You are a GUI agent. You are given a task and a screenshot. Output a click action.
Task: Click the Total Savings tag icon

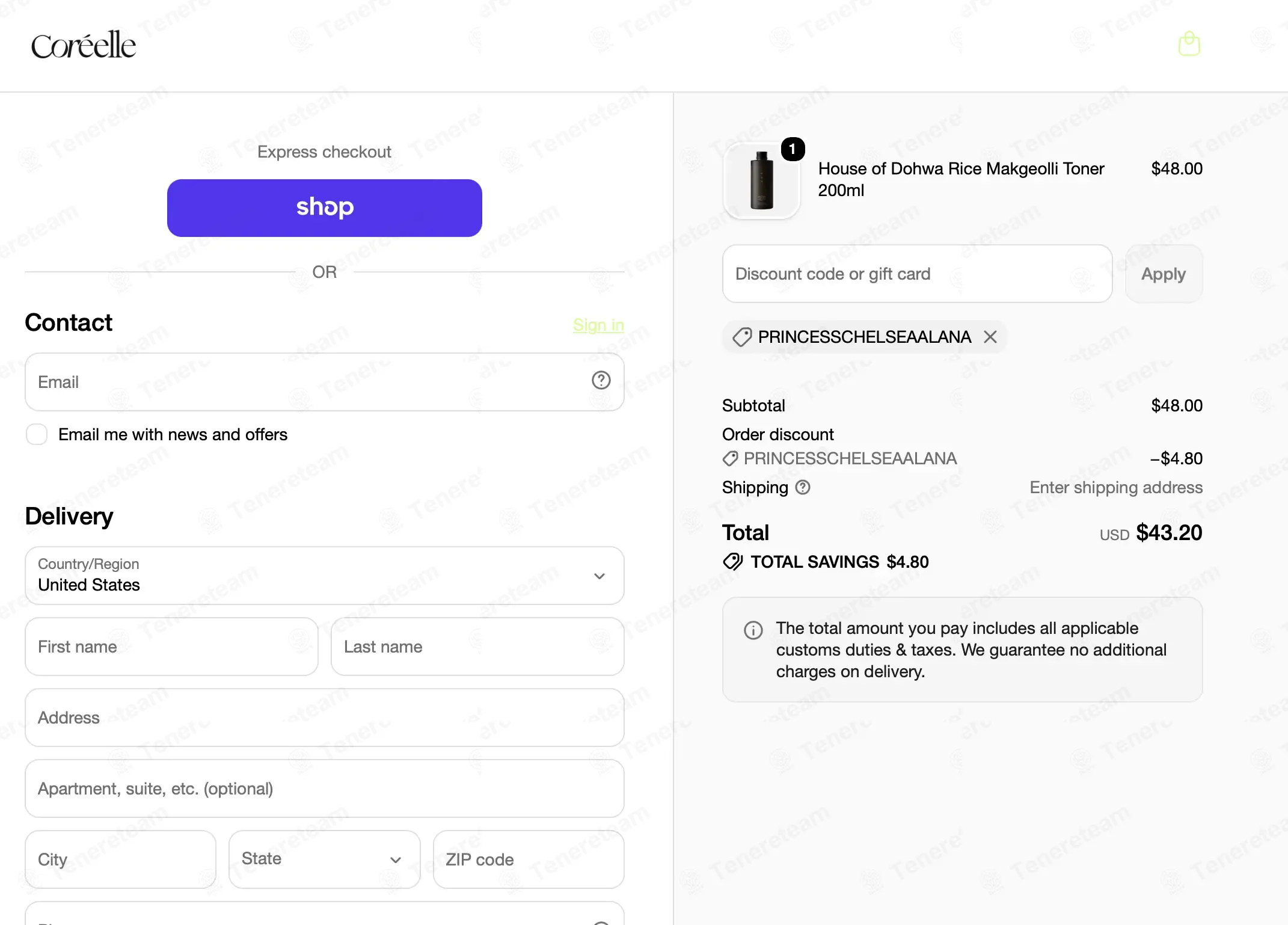click(732, 562)
